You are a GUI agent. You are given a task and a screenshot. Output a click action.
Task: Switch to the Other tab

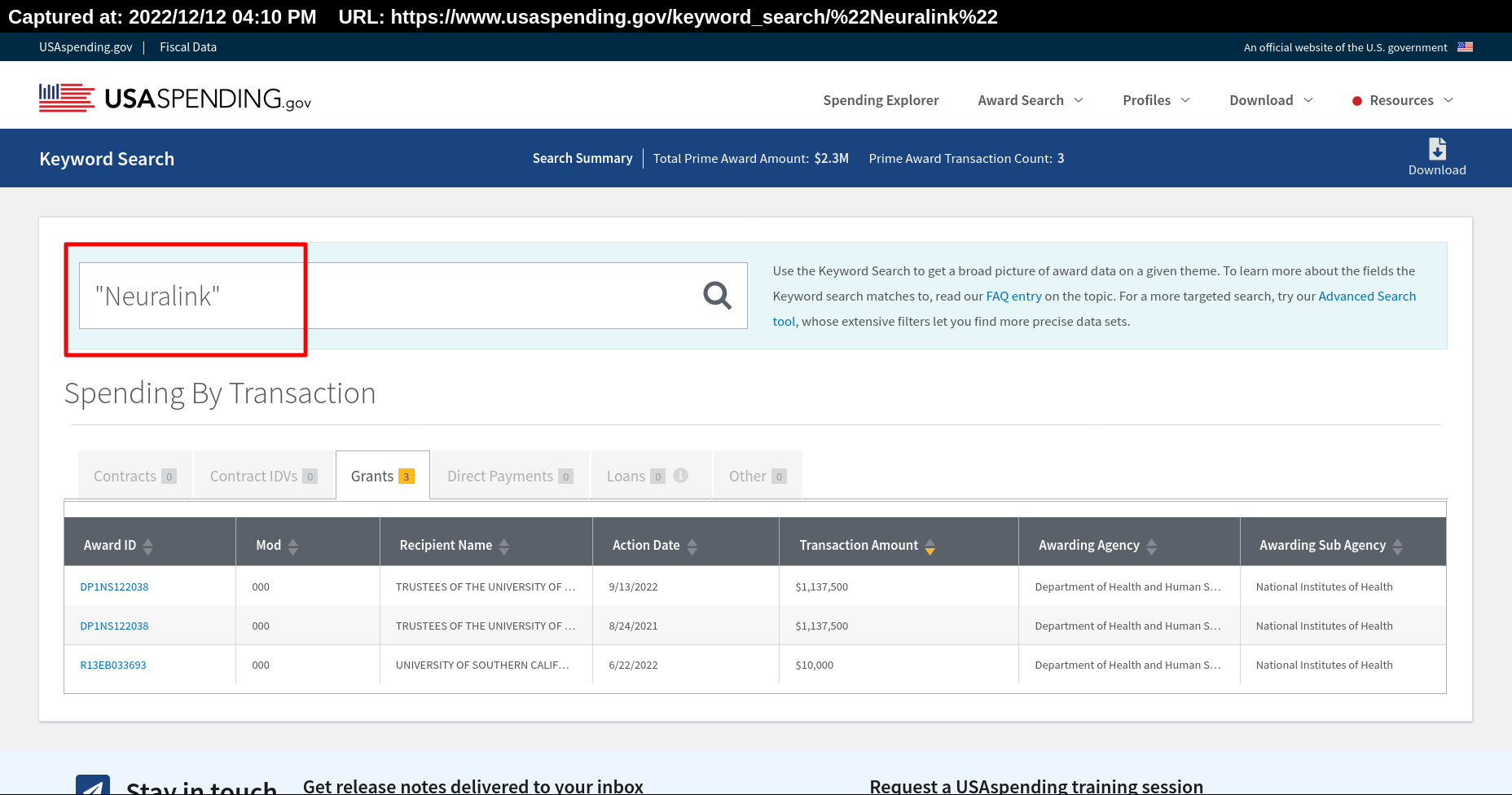click(x=758, y=475)
